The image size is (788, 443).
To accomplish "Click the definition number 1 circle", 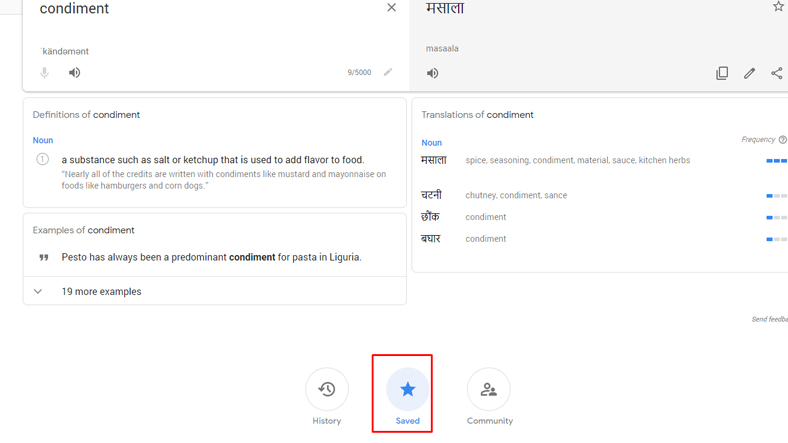I will click(x=43, y=160).
